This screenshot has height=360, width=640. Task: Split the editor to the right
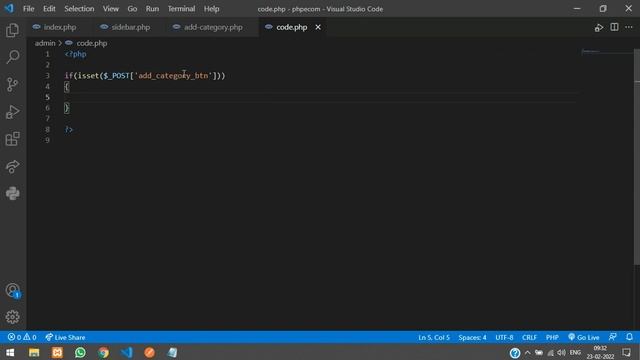click(x=614, y=27)
